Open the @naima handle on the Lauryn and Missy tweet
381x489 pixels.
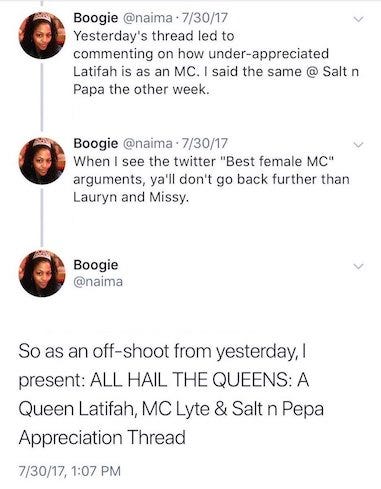click(x=148, y=144)
